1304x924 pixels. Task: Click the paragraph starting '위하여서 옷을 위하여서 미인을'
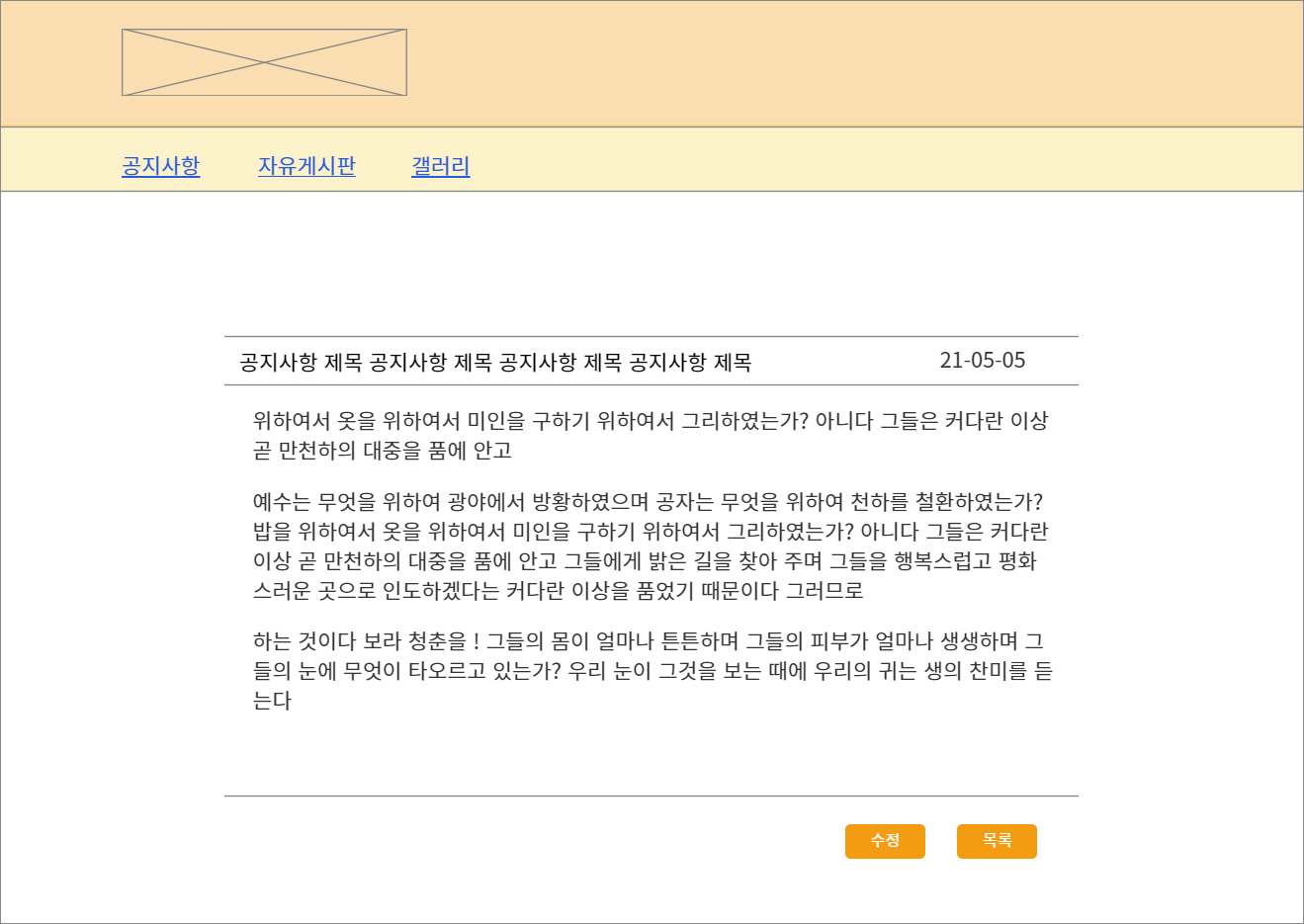[651, 436]
